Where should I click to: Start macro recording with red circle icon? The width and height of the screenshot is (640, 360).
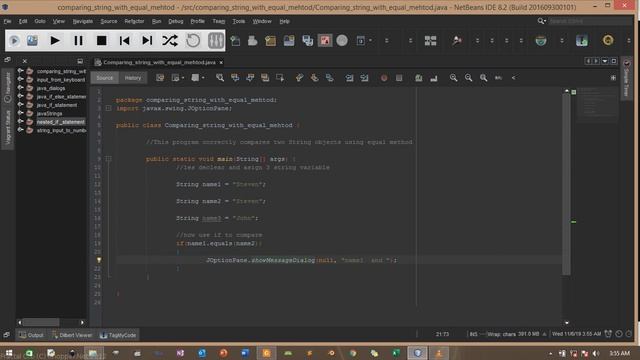click(x=384, y=78)
